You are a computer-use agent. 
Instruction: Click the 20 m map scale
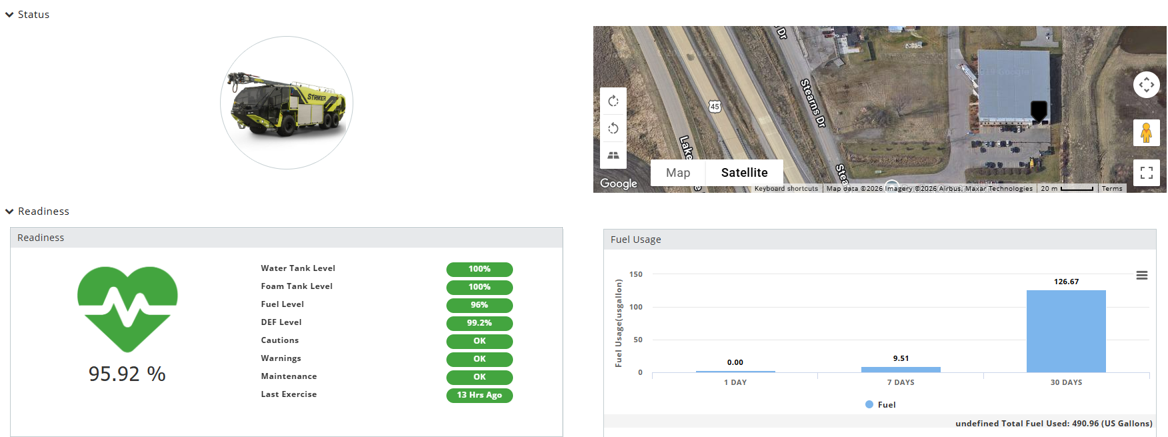point(1067,189)
